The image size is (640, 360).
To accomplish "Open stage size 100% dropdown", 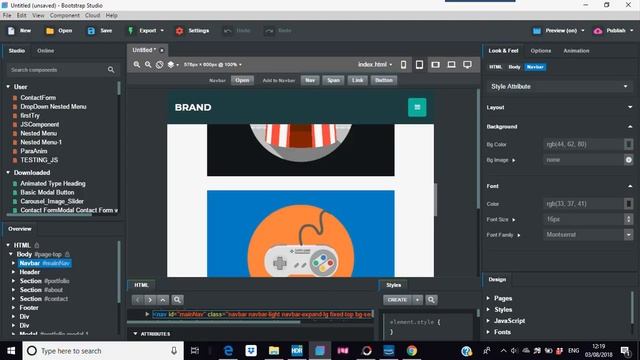I will [240, 64].
